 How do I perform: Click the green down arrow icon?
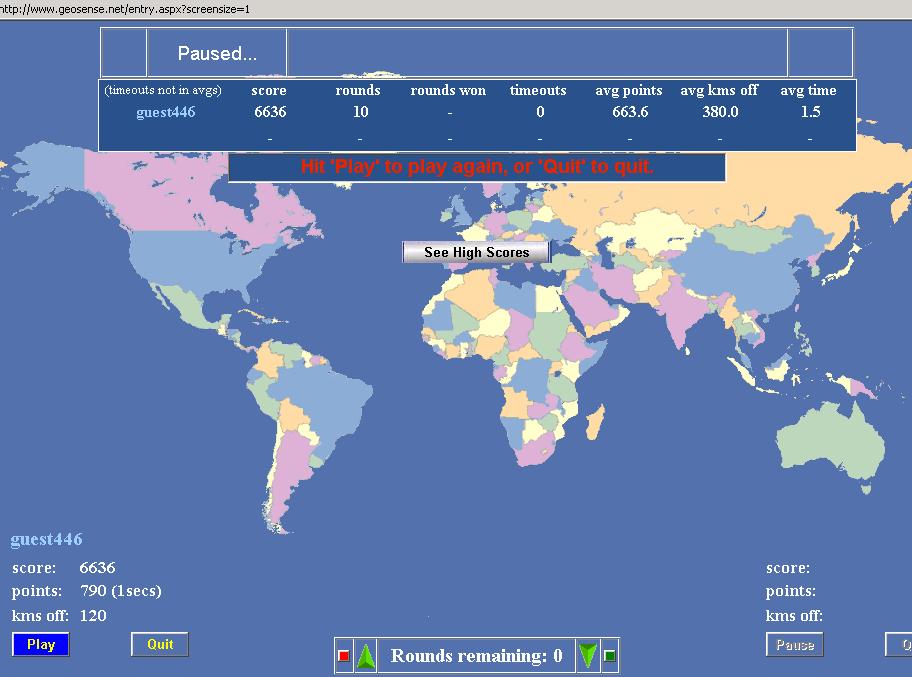coord(588,656)
